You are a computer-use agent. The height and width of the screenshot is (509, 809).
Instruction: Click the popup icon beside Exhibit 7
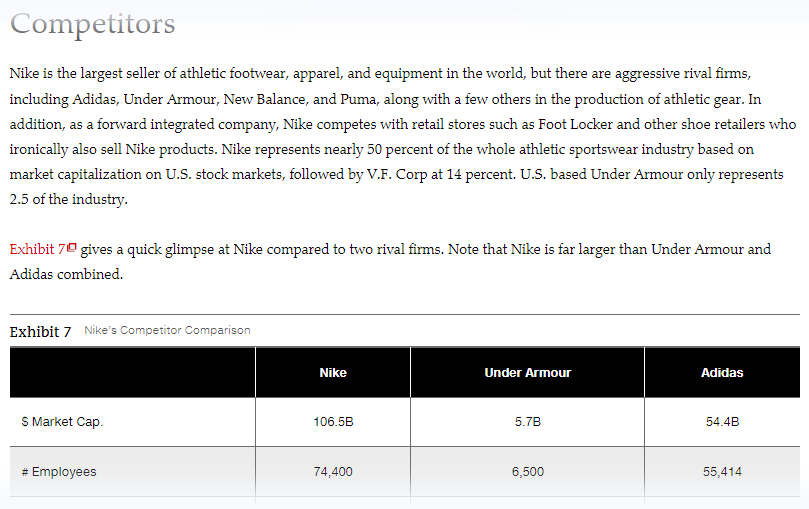tap(72, 248)
